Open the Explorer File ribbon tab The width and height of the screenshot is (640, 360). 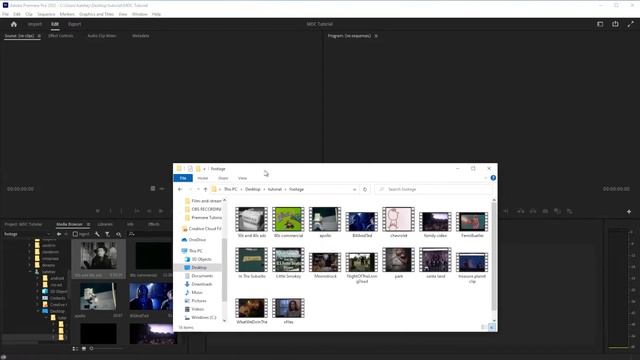pyautogui.click(x=183, y=178)
